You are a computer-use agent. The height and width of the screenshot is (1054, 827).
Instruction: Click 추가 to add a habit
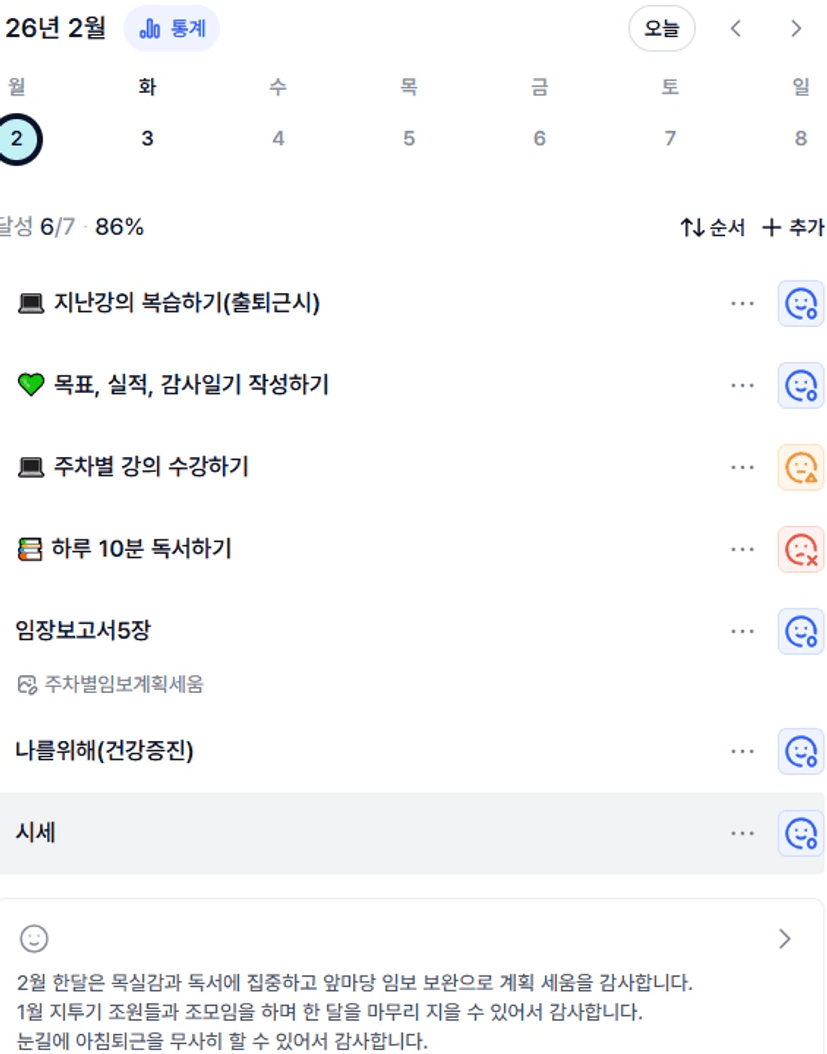(793, 228)
